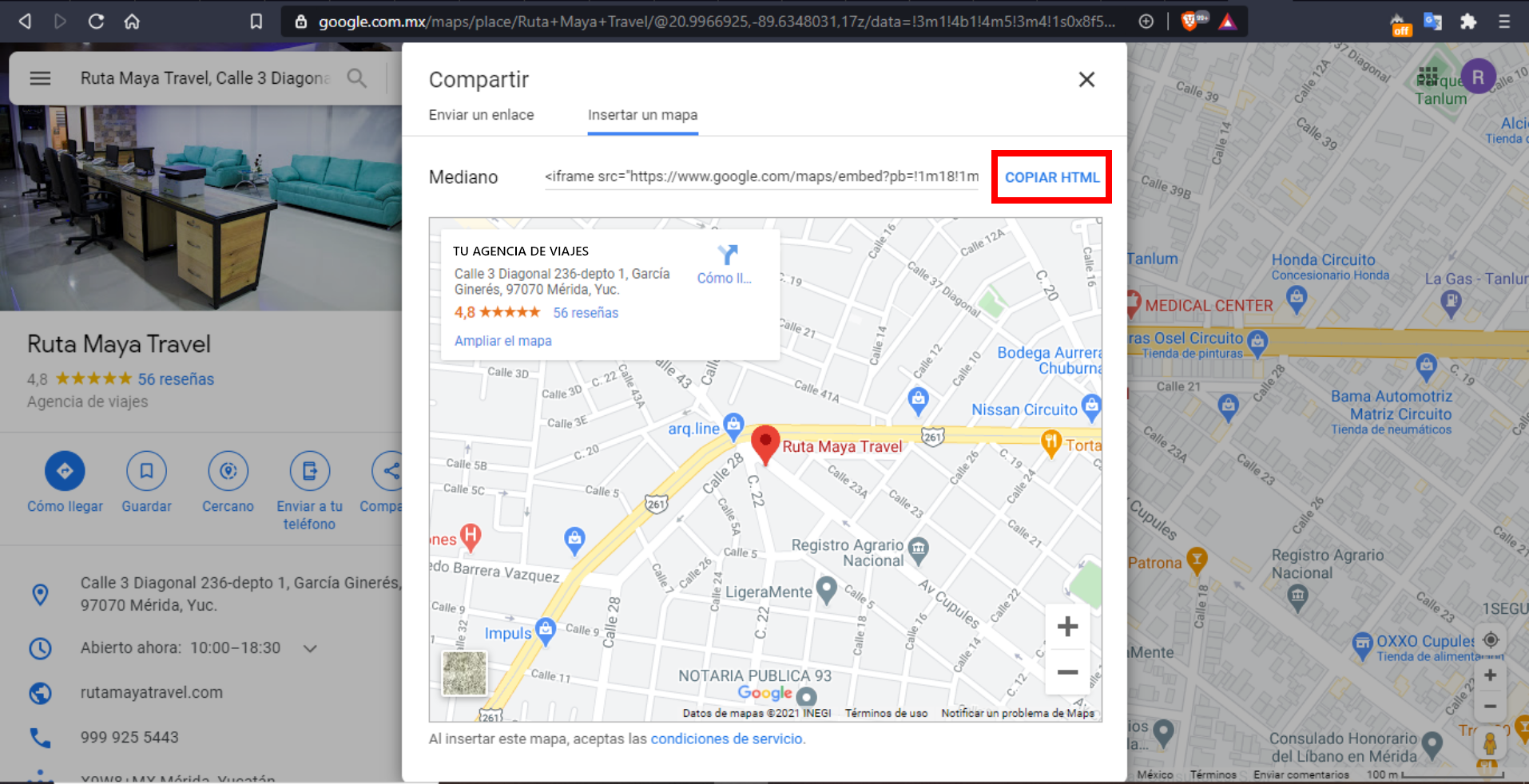Viewport: 1529px width, 784px height.
Task: Click the Ruta Maya Travel search box
Action: (205, 78)
